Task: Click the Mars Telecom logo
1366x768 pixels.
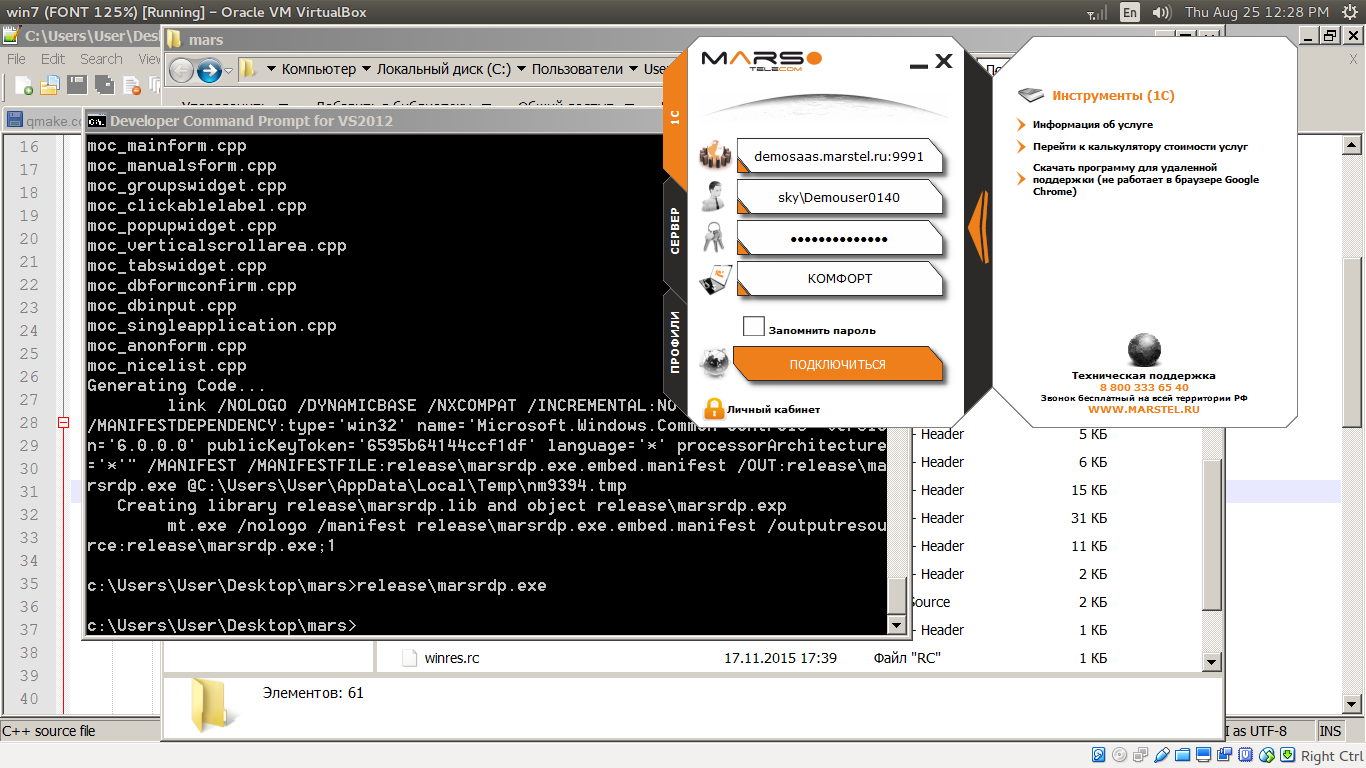Action: click(762, 60)
